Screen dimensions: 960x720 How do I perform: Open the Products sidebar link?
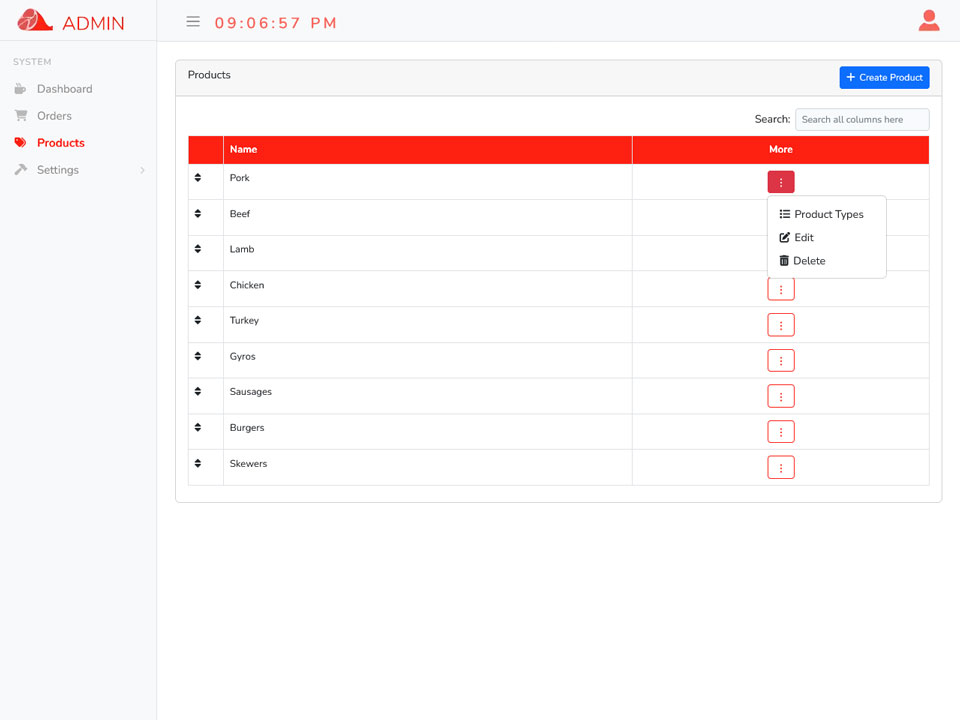61,143
